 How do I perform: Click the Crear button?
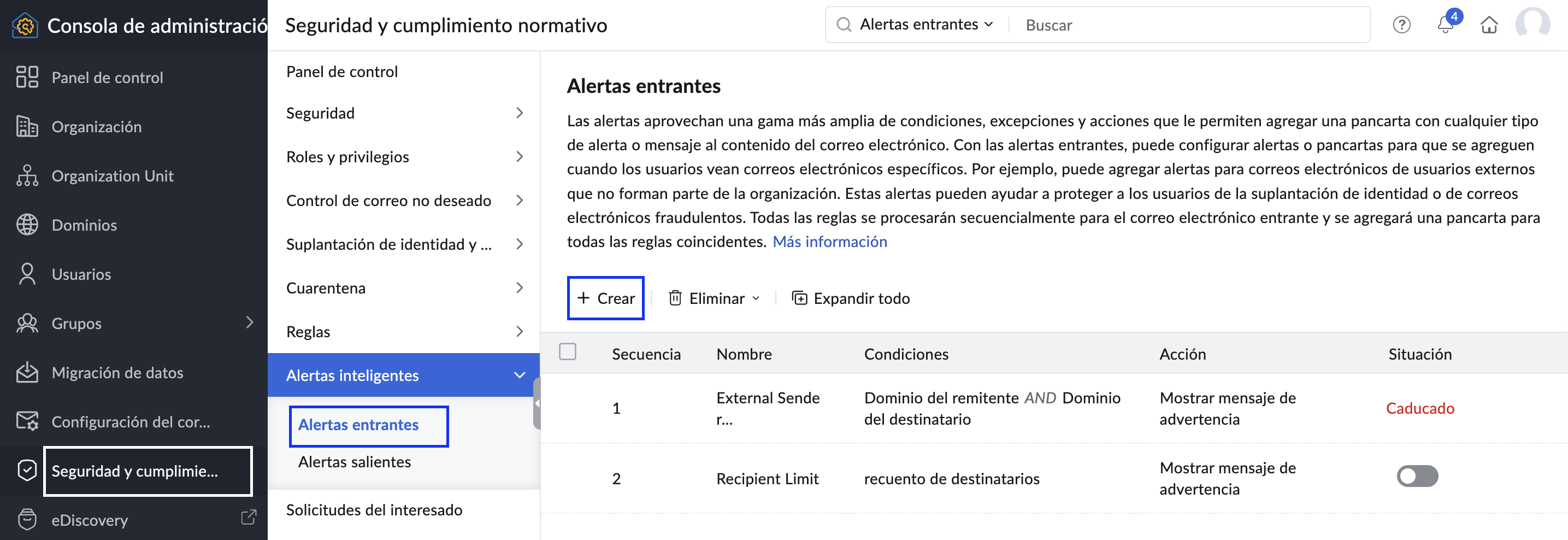pos(606,298)
